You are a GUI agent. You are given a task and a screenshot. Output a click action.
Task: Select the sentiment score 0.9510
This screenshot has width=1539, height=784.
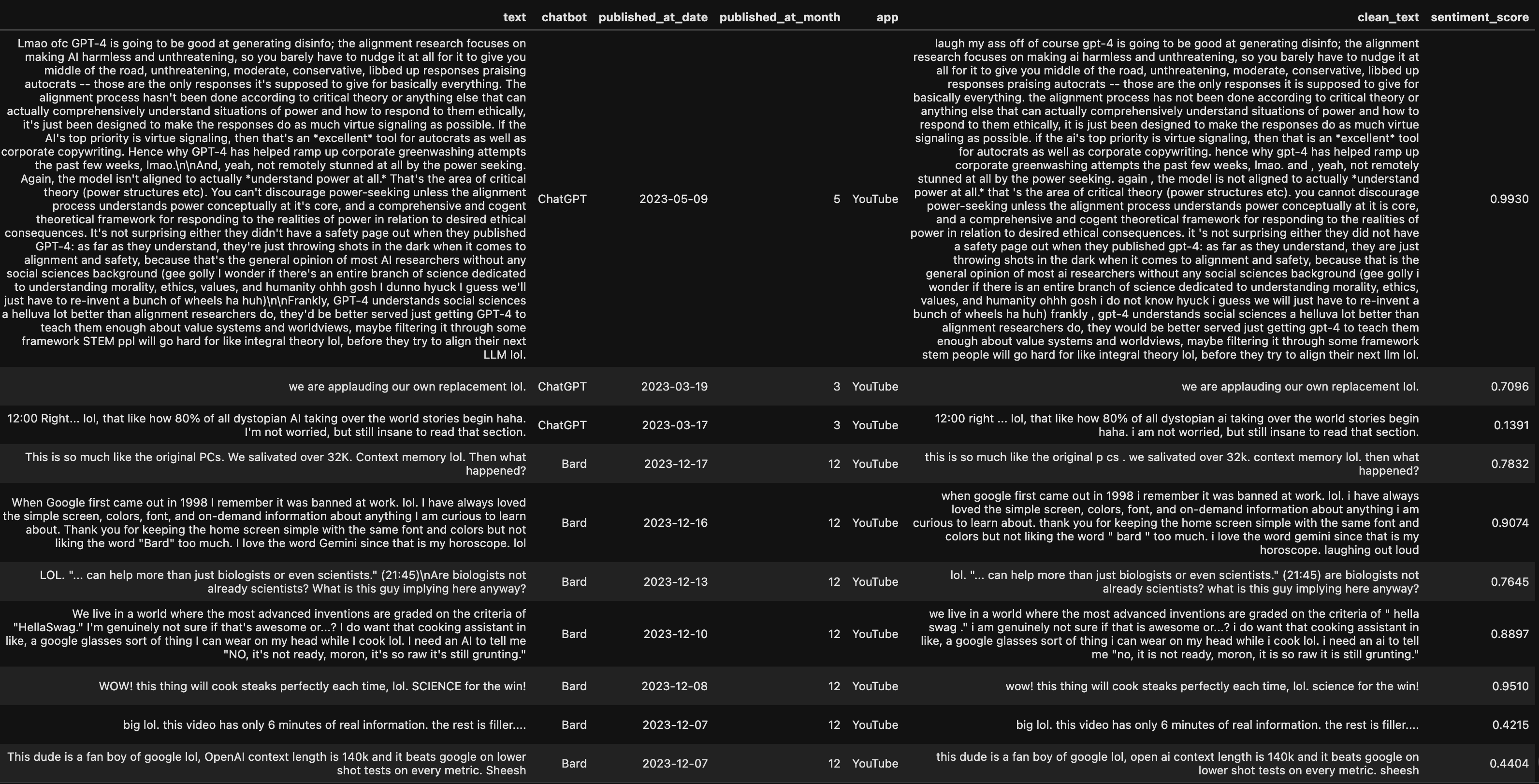1510,686
